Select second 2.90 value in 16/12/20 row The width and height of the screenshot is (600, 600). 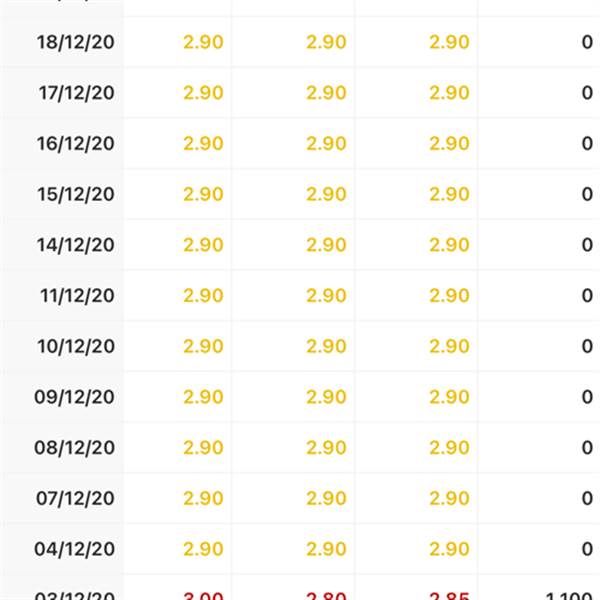tap(326, 143)
